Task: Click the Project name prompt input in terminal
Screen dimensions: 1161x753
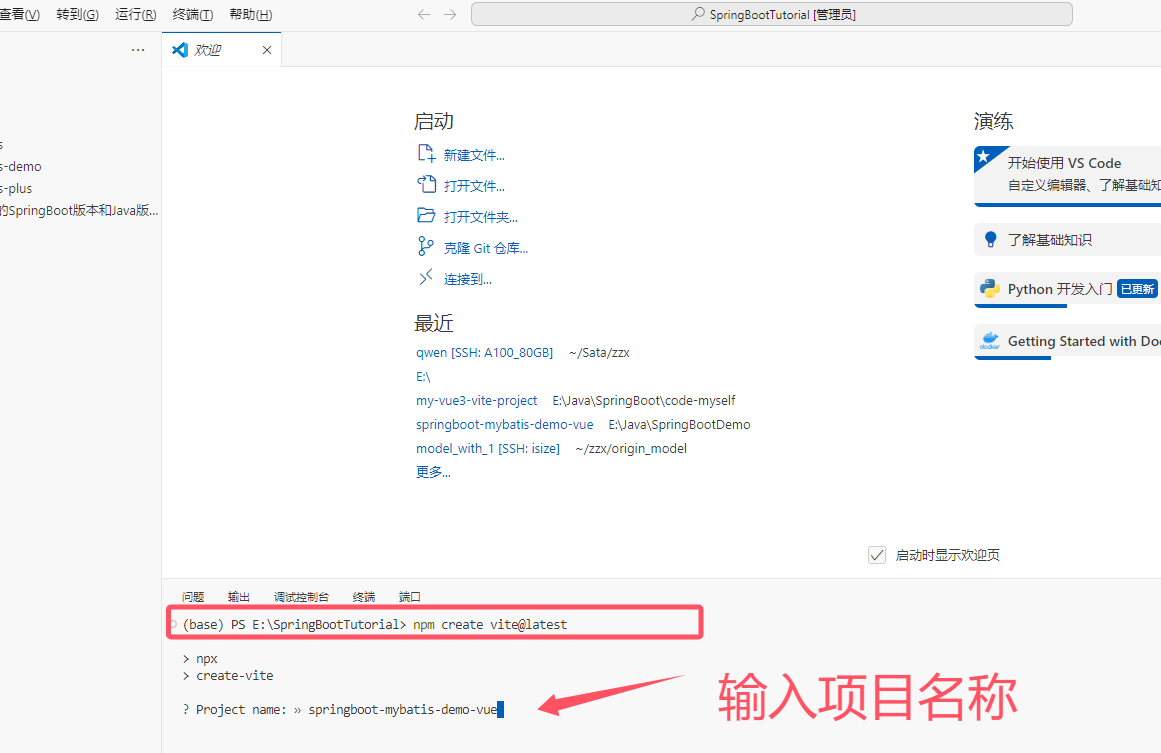Action: click(406, 709)
